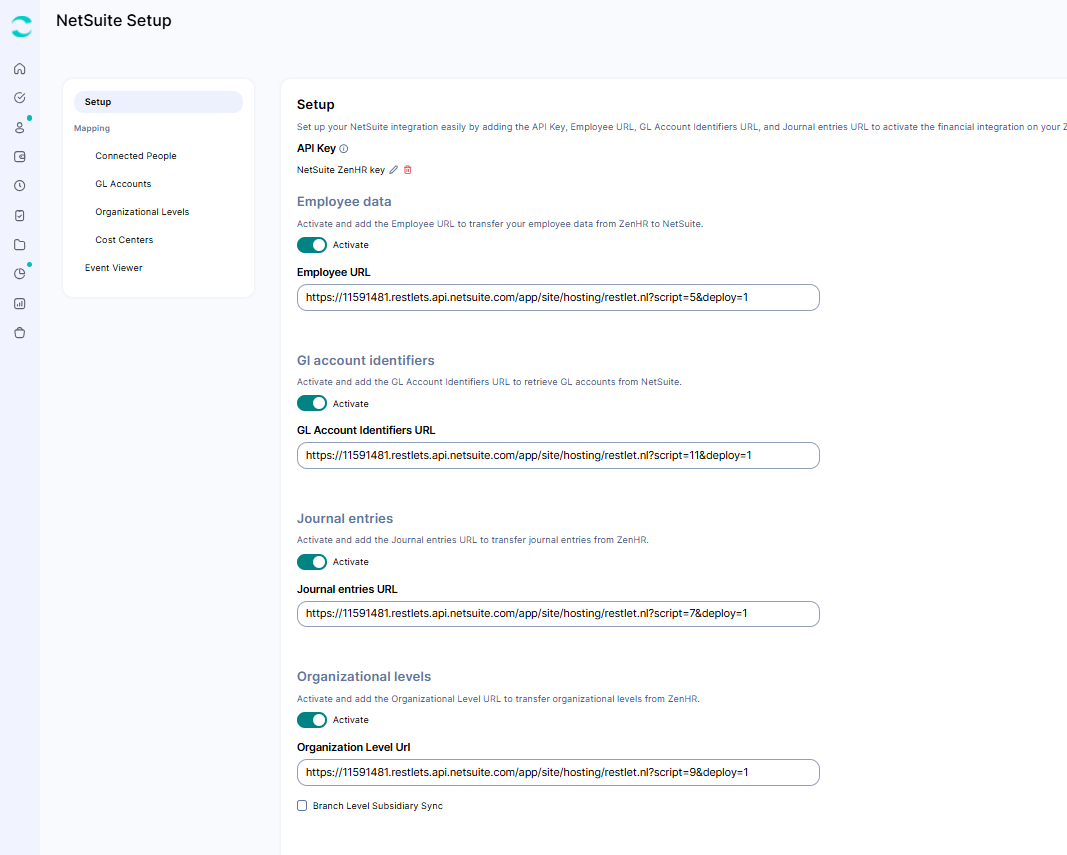
Task: Click into Journal entries URL field
Action: pyautogui.click(x=558, y=614)
